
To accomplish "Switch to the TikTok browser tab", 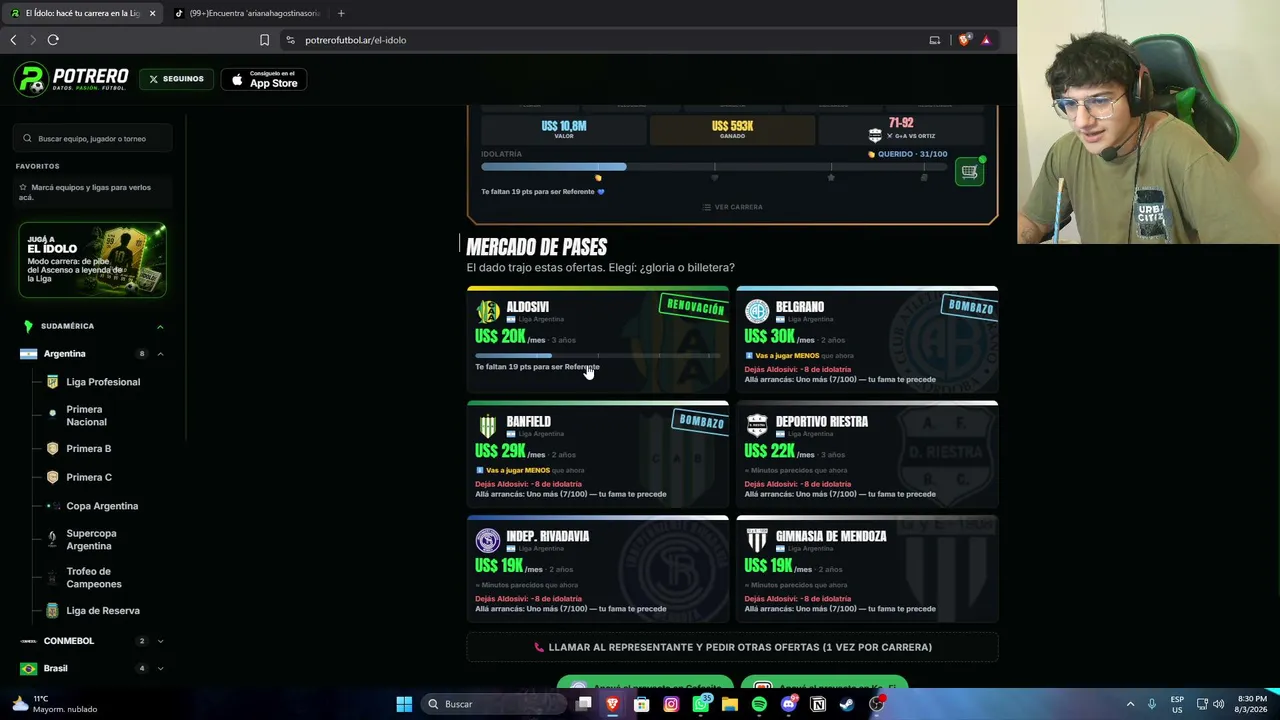I will click(248, 13).
